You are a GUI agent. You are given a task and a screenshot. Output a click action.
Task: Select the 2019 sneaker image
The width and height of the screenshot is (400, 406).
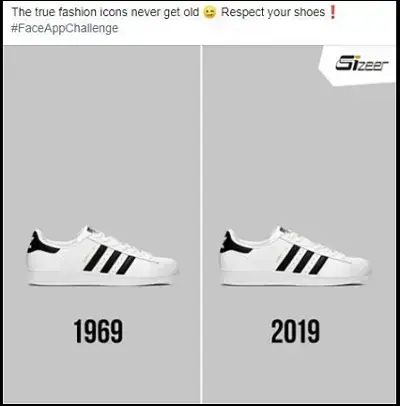click(295, 256)
